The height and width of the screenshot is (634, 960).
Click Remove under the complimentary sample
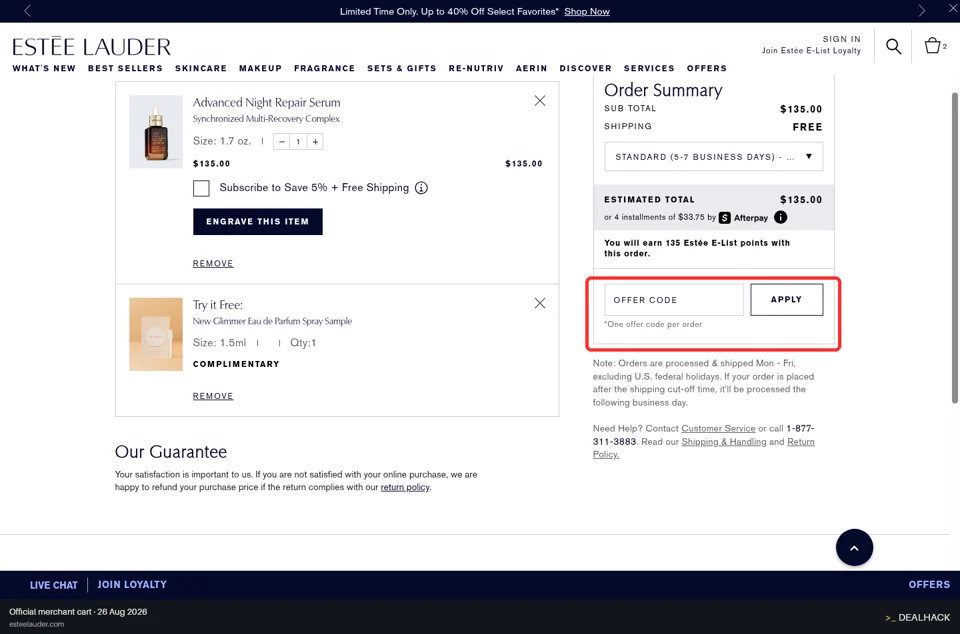pyautogui.click(x=213, y=396)
